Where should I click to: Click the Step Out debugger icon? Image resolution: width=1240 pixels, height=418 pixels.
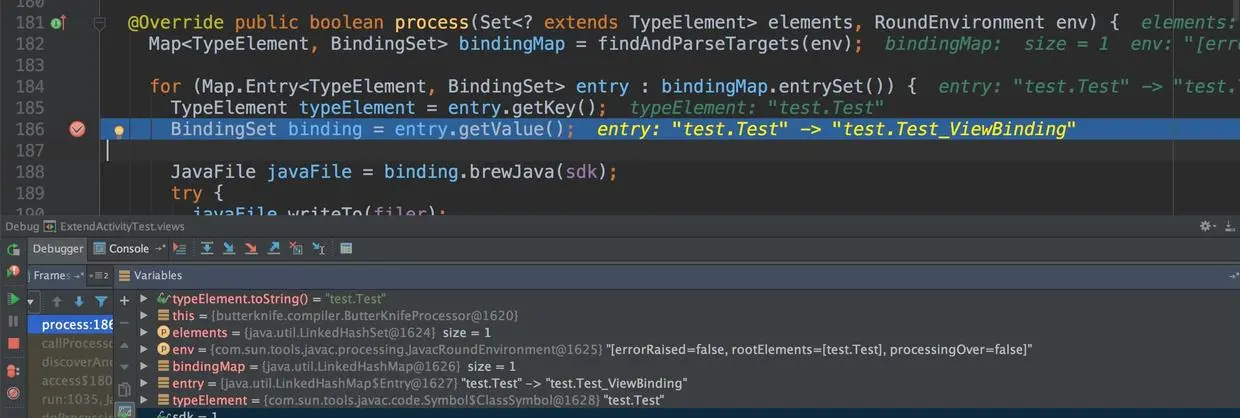[x=274, y=248]
